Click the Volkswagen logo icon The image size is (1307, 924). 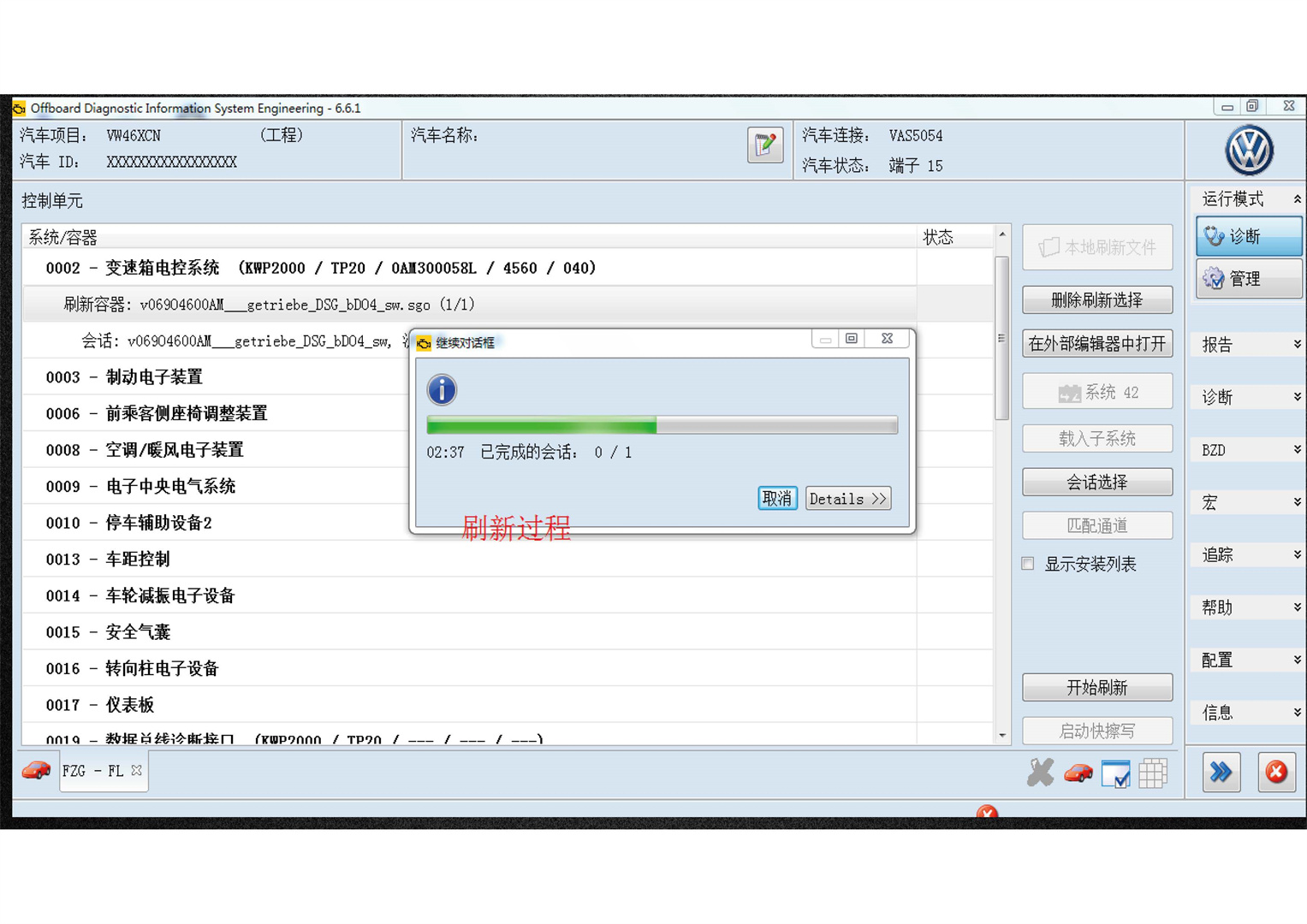click(1248, 150)
